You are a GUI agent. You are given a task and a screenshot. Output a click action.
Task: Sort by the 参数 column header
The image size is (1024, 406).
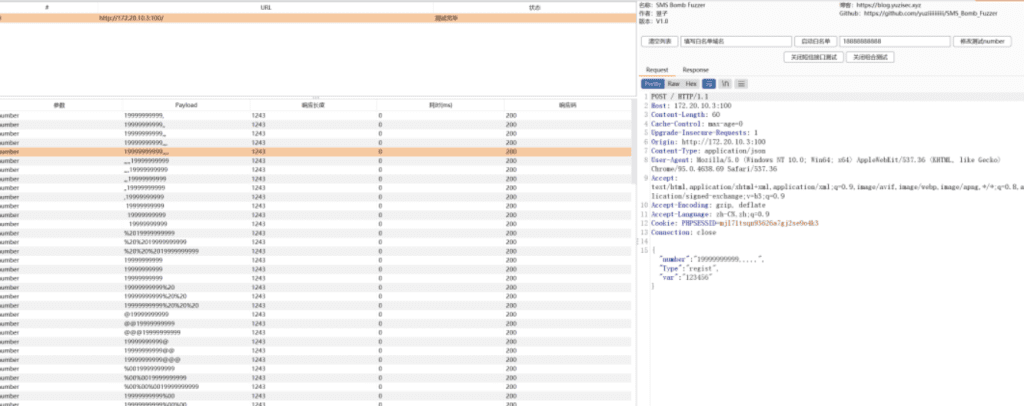point(59,105)
